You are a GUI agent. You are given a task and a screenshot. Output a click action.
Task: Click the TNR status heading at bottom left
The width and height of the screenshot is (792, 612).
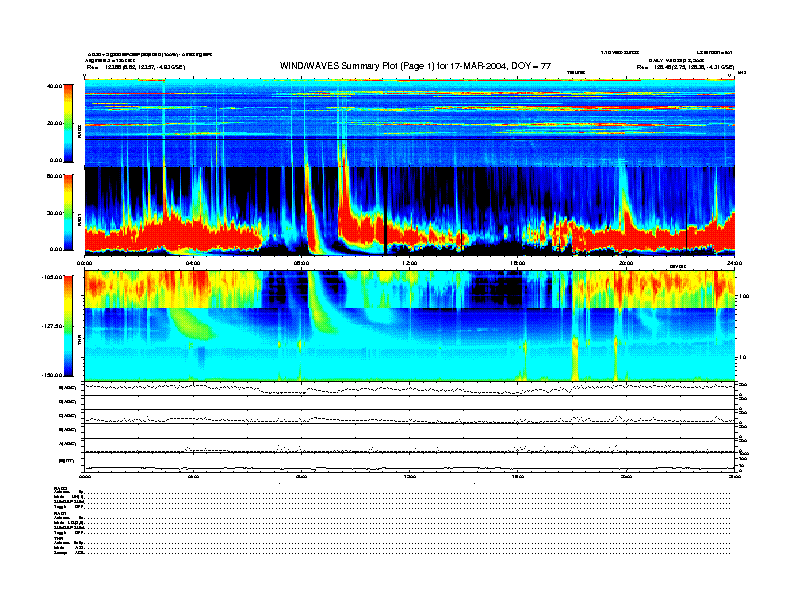pos(58,536)
